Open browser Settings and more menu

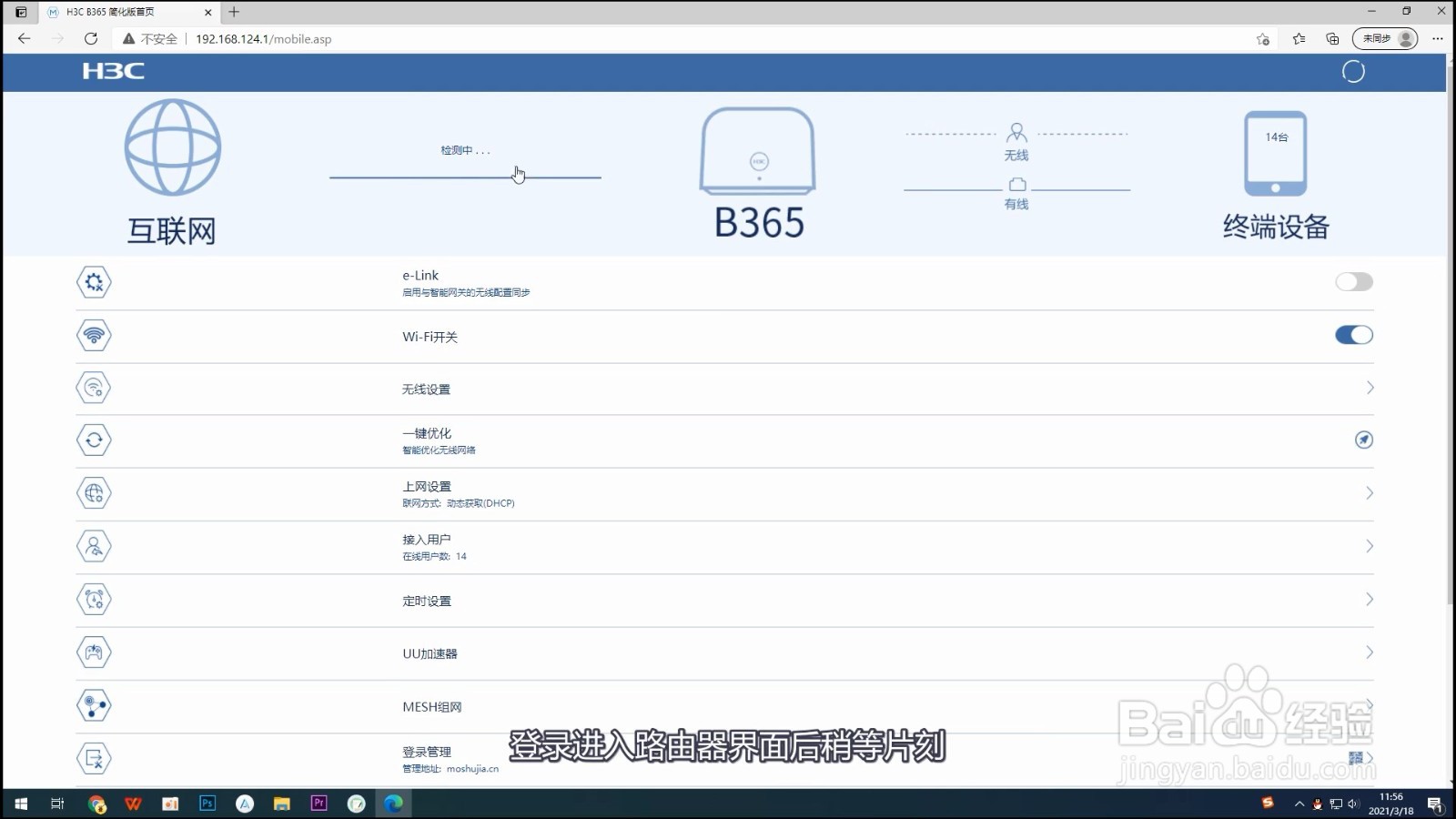tap(1437, 38)
